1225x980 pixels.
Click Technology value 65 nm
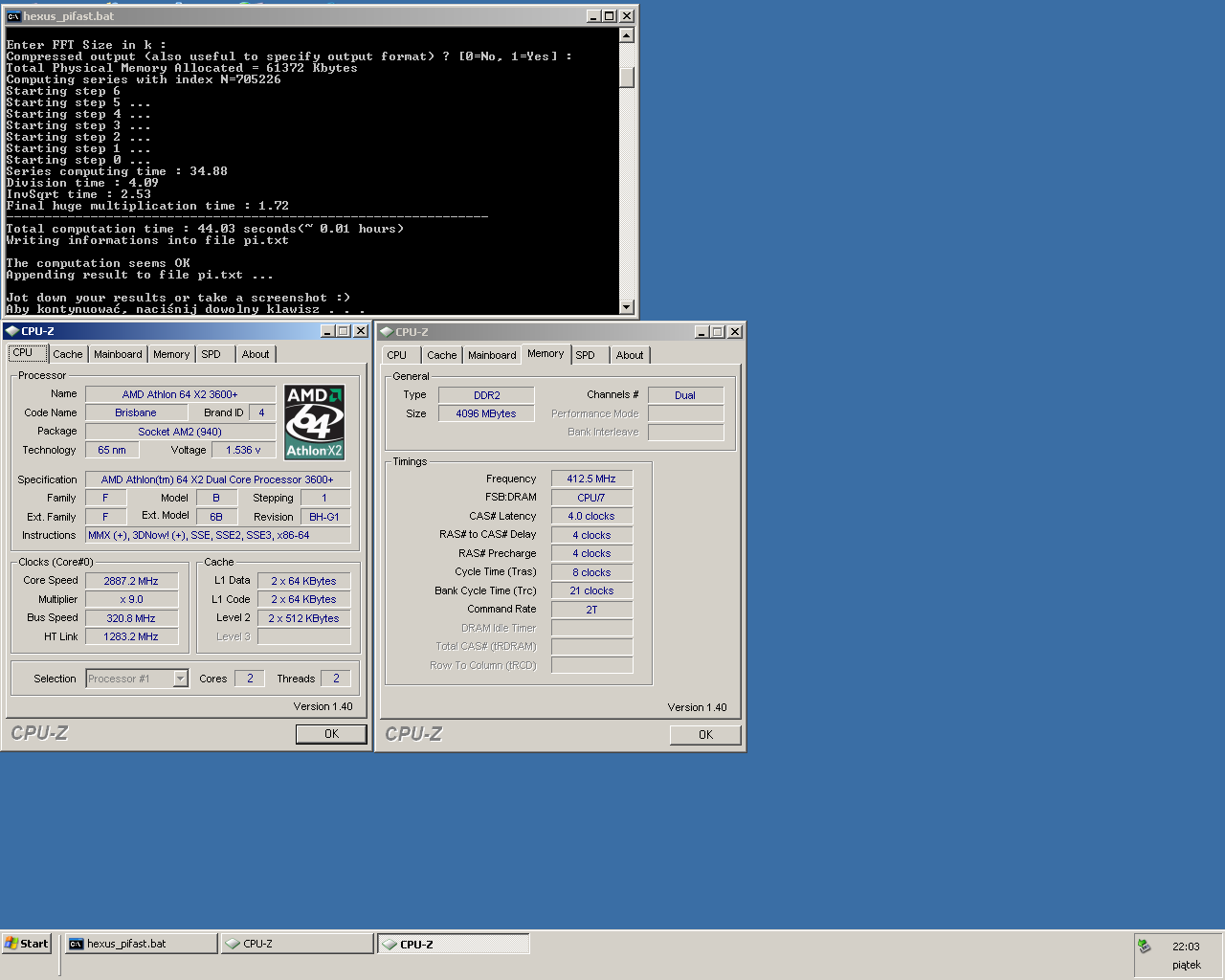point(112,450)
